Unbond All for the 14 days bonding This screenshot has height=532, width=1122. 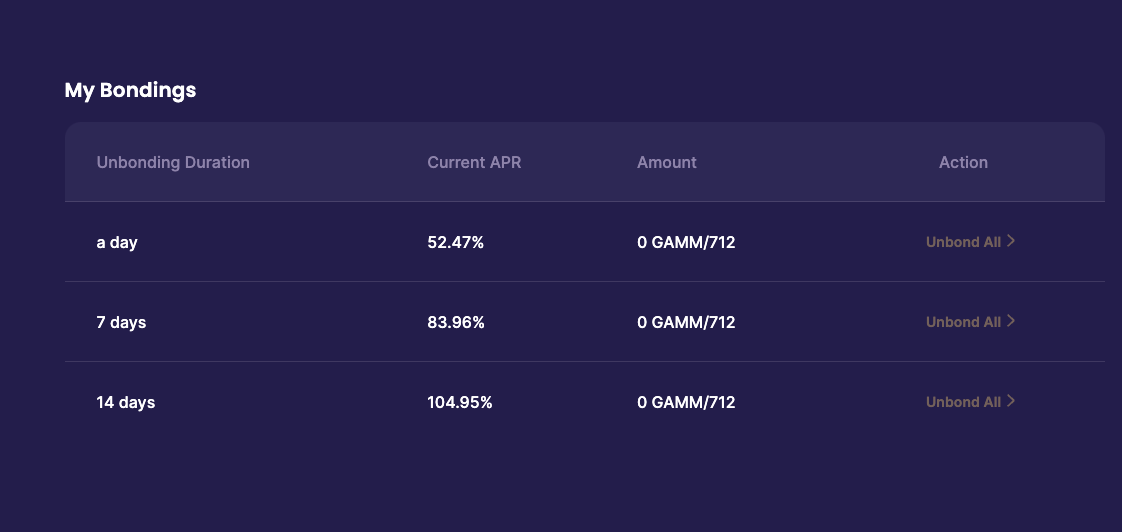[x=963, y=402]
